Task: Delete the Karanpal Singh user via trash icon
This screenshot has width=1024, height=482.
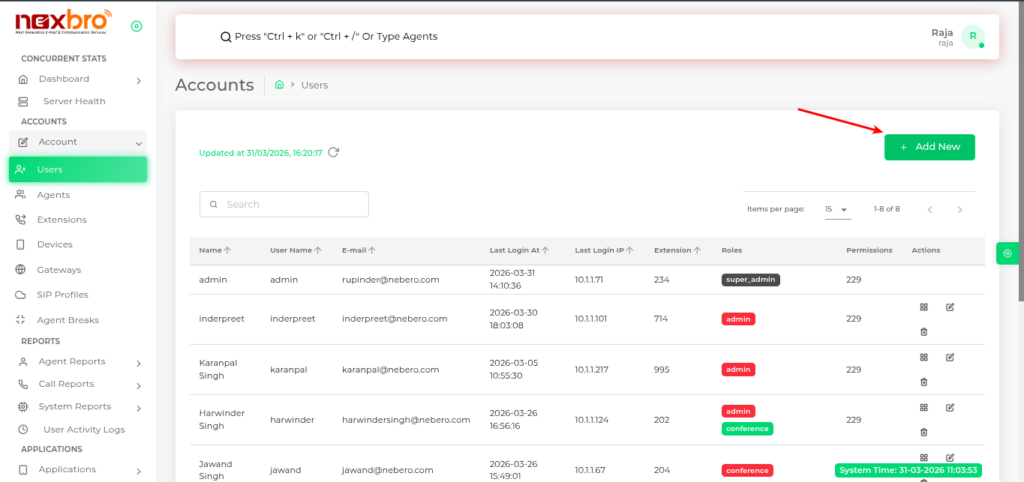Action: 923,381
